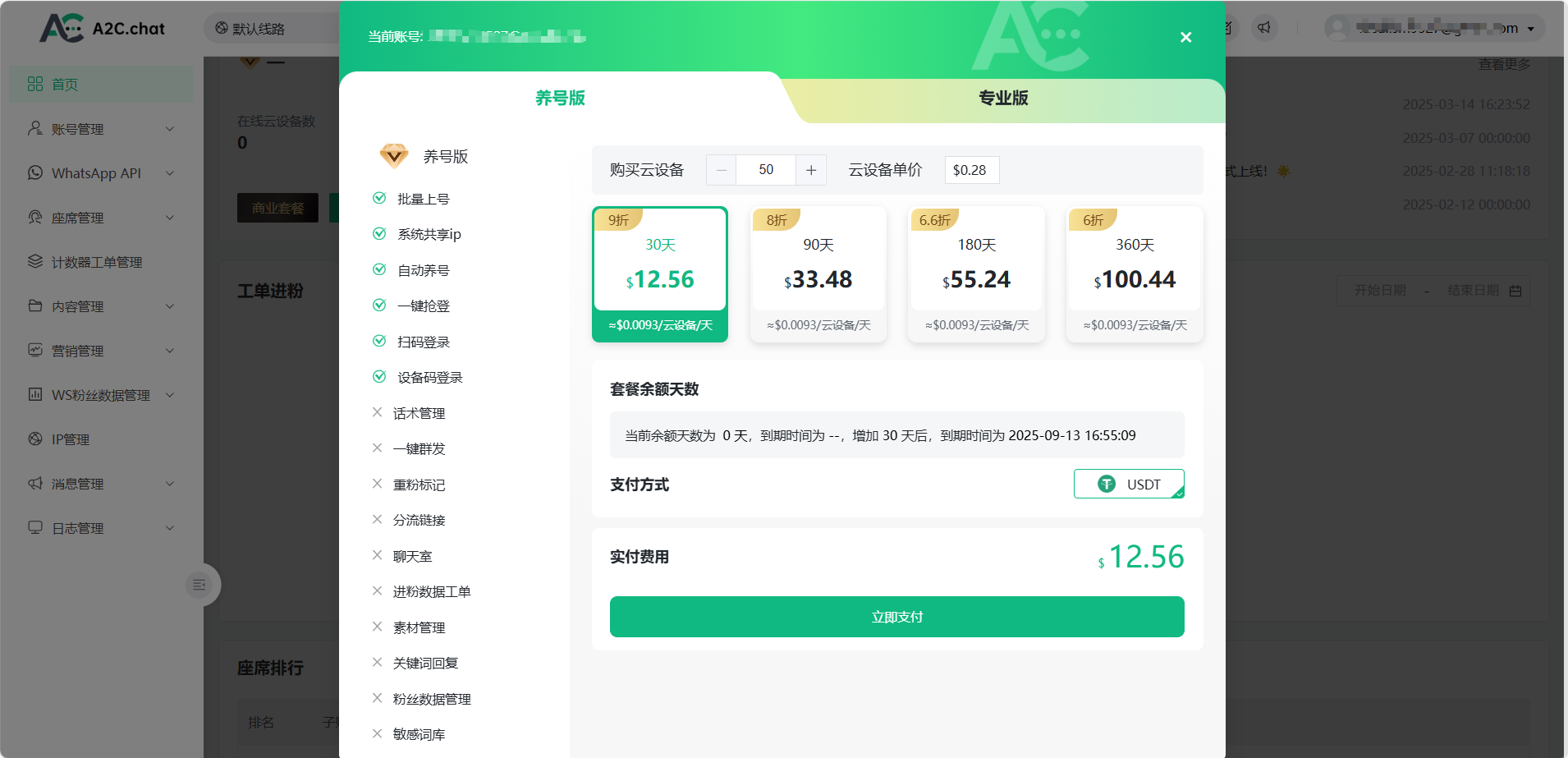This screenshot has width=1568, height=758.
Task: Open the user account dropdown arrow
Action: (1531, 29)
